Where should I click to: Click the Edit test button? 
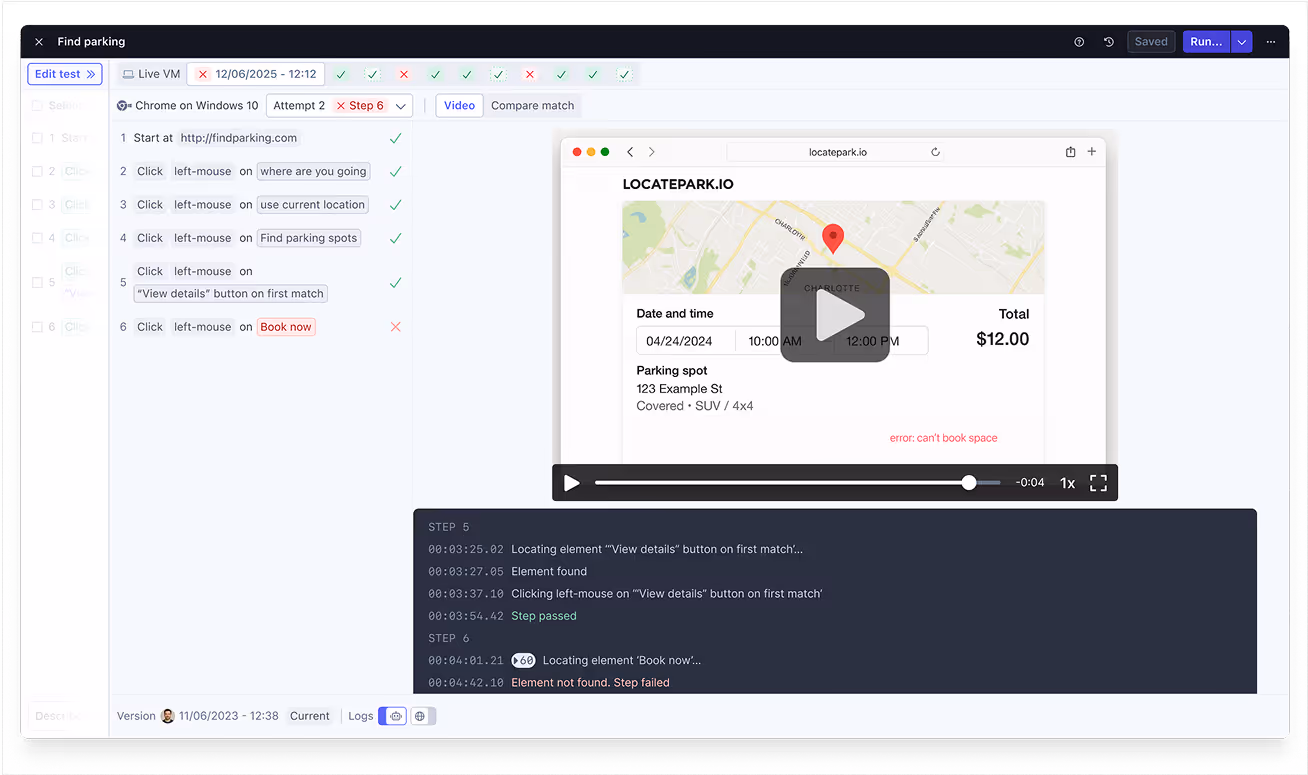pos(65,74)
